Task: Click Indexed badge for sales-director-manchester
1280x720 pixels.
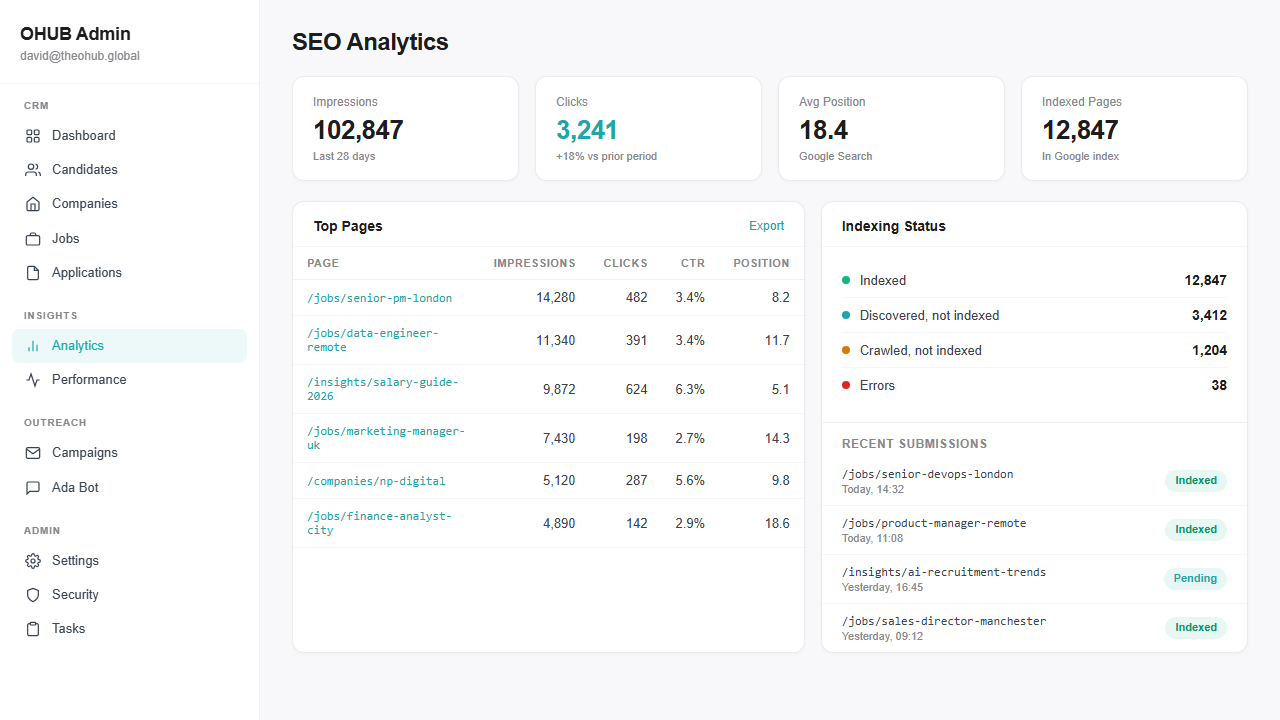Action: 1196,628
